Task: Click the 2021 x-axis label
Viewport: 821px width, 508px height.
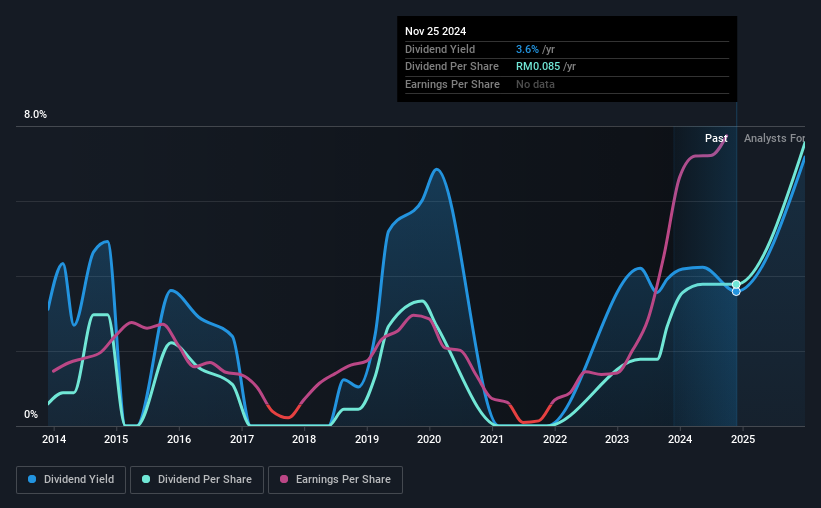Action: pos(492,439)
